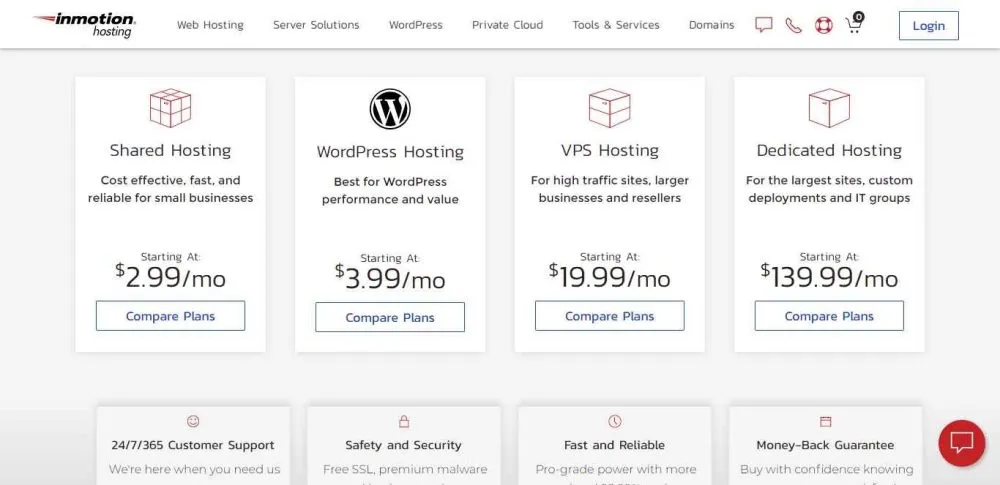Click the phone icon in header
This screenshot has height=485, width=1000.
[x=793, y=25]
